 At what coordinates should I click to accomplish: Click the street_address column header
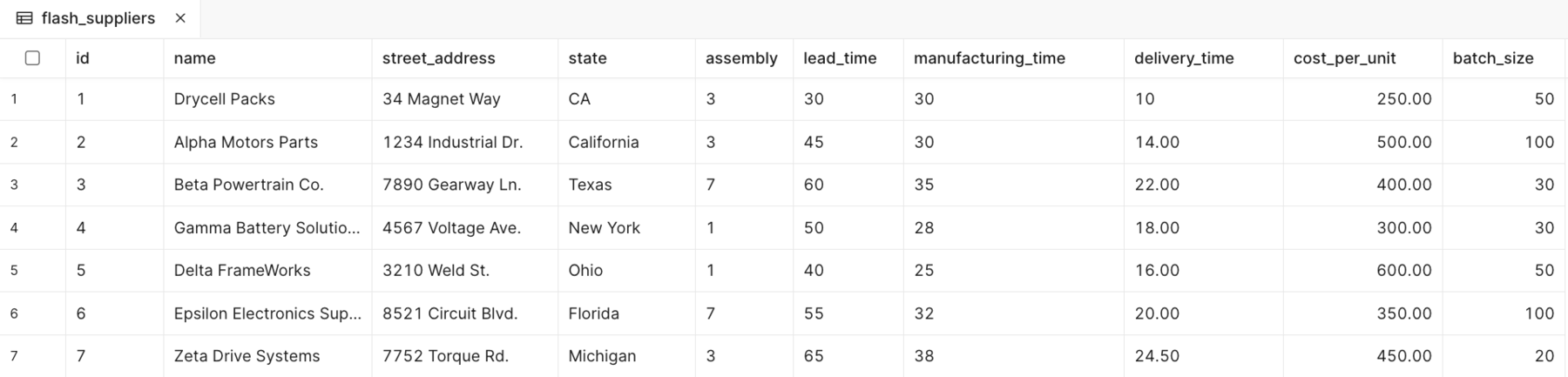tap(438, 58)
